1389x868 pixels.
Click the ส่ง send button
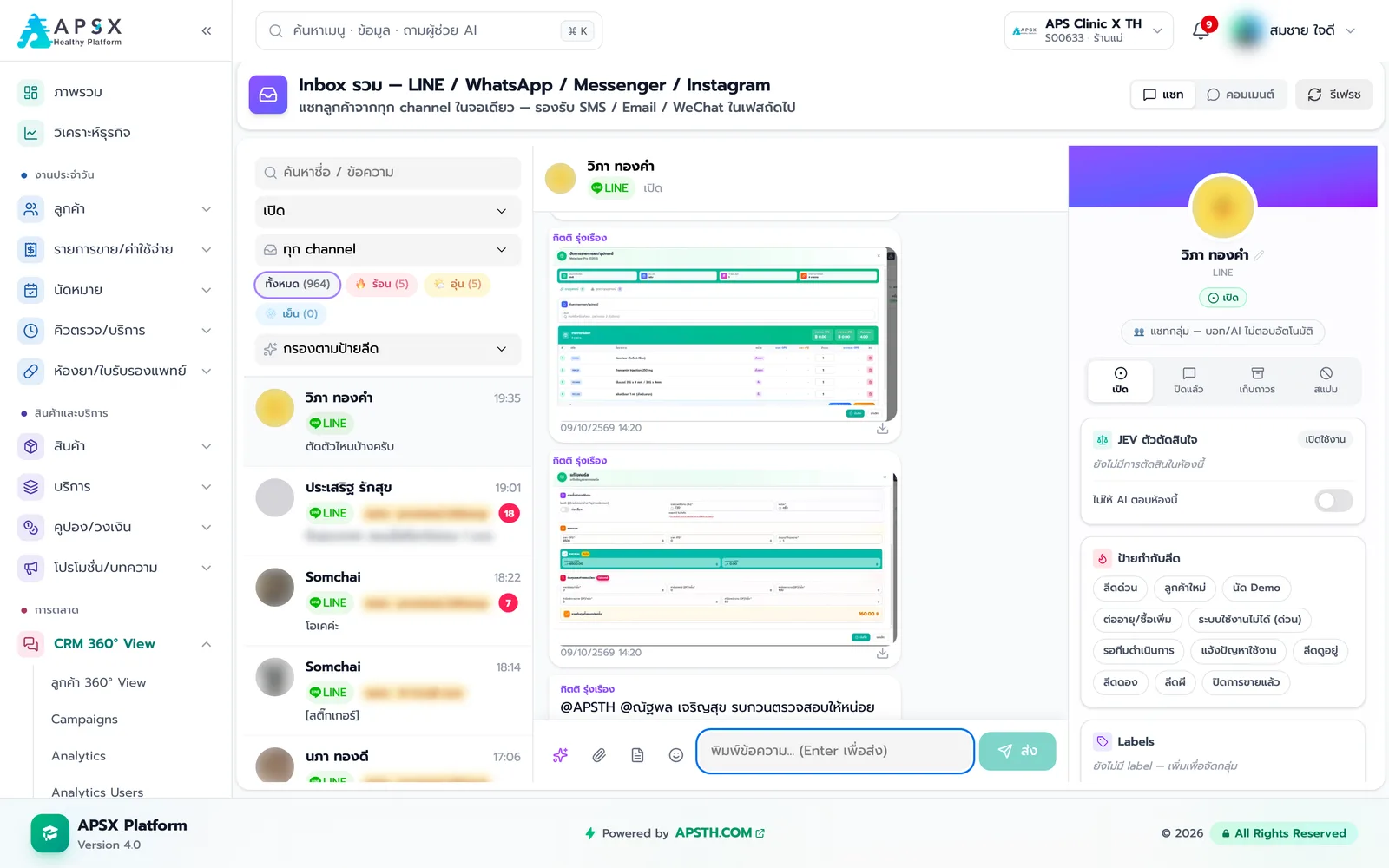pos(1017,751)
